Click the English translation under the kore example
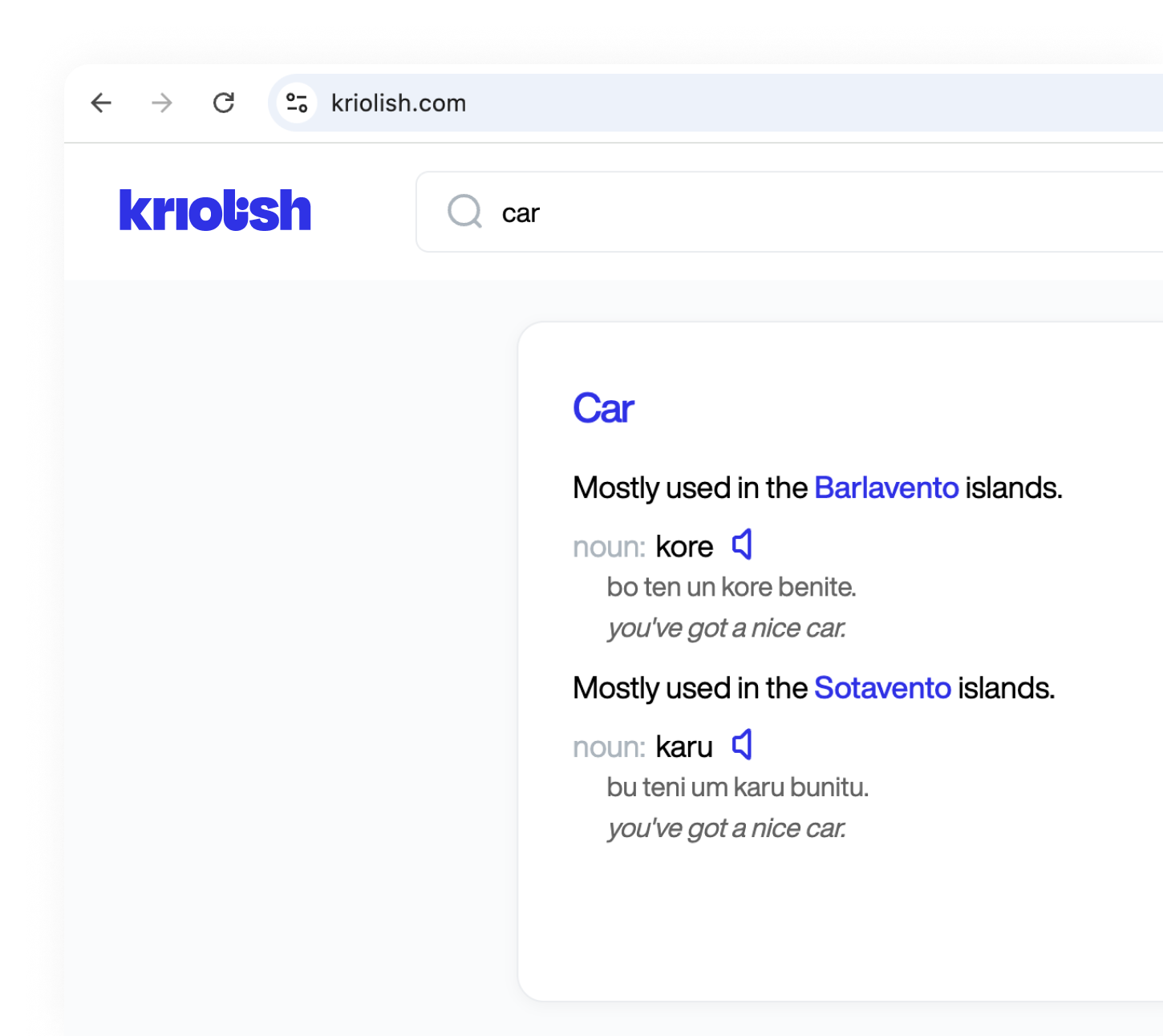The height and width of the screenshot is (1036, 1163). click(x=727, y=628)
